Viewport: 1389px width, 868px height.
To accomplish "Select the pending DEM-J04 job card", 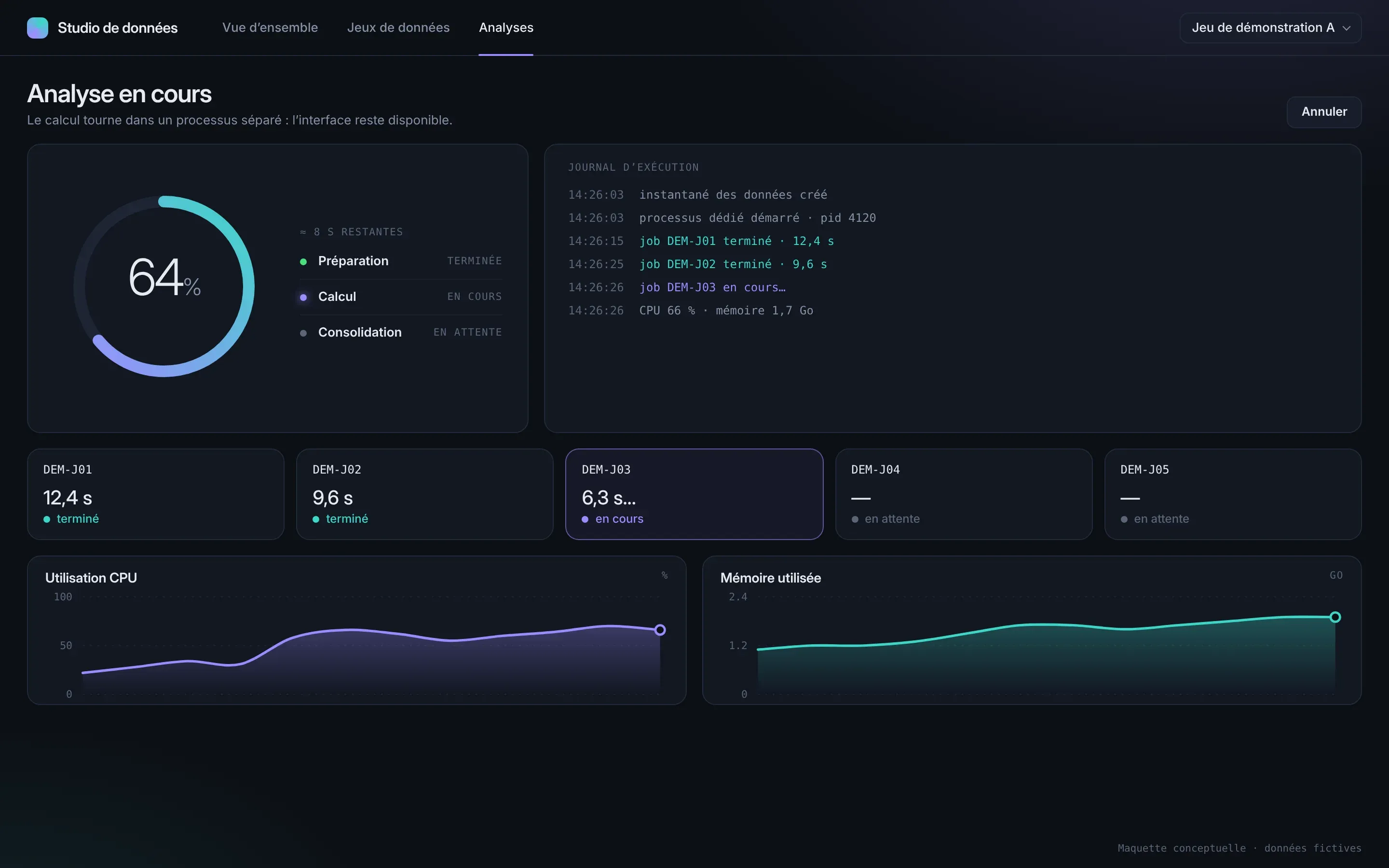I will [964, 494].
